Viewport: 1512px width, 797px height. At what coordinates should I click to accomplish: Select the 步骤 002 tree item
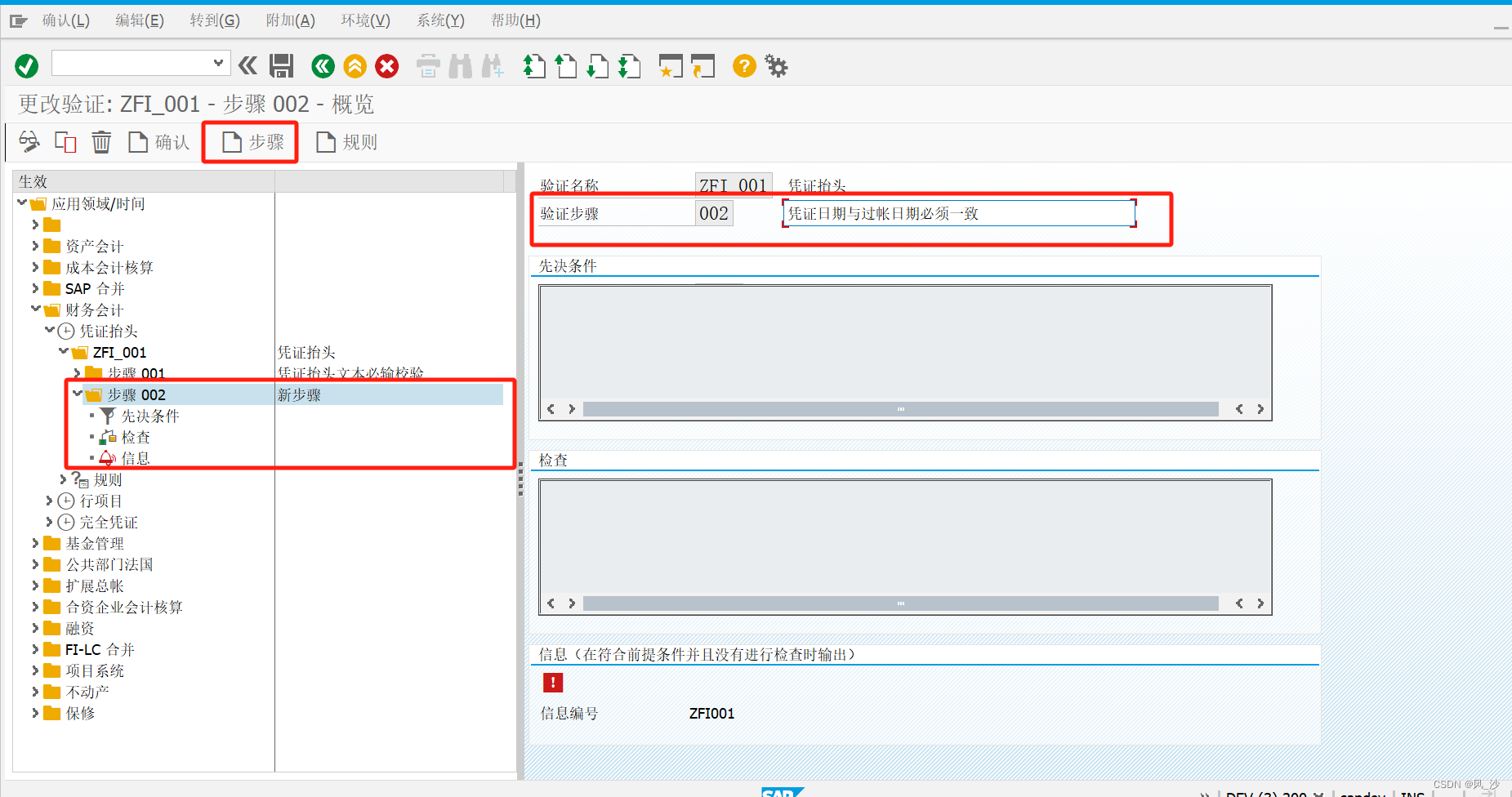[136, 394]
